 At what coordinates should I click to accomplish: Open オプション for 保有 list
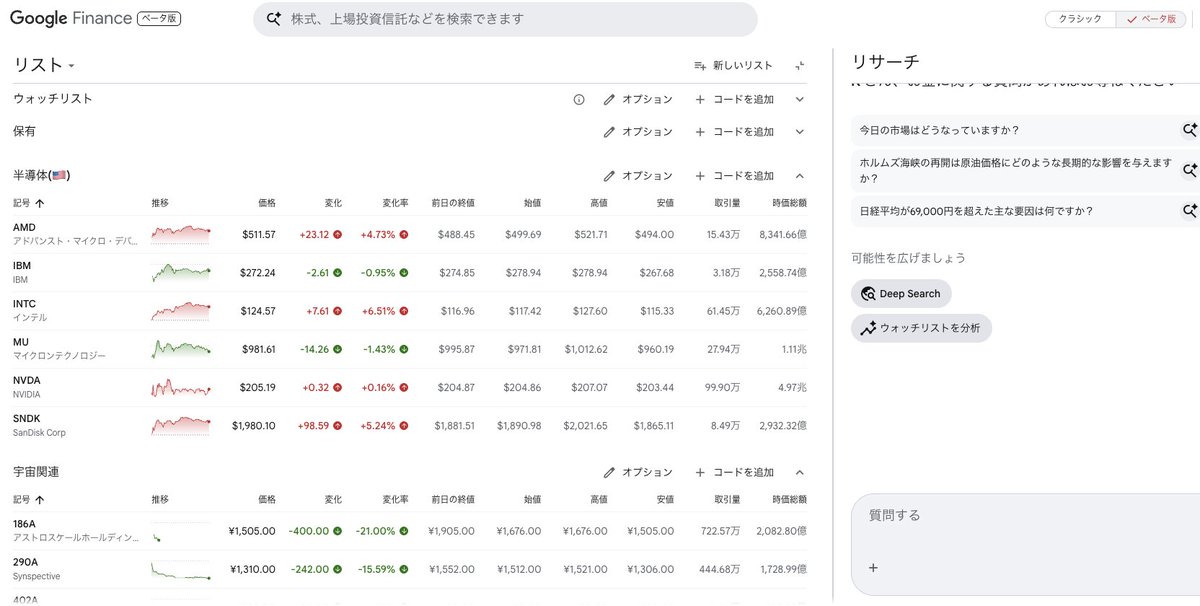638,132
